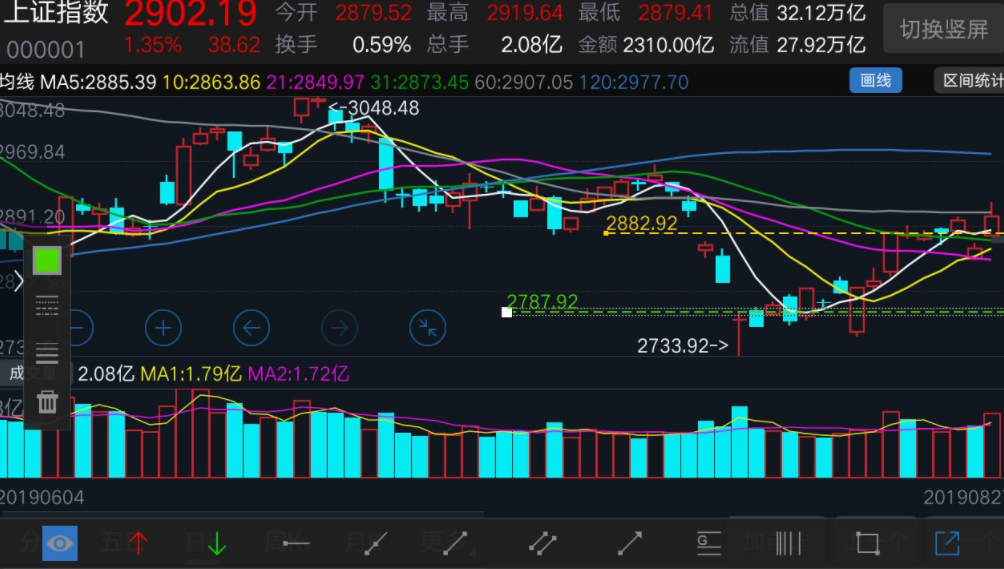1004x569 pixels.
Task: Select the parallel channel drawing tool
Action: click(x=542, y=543)
